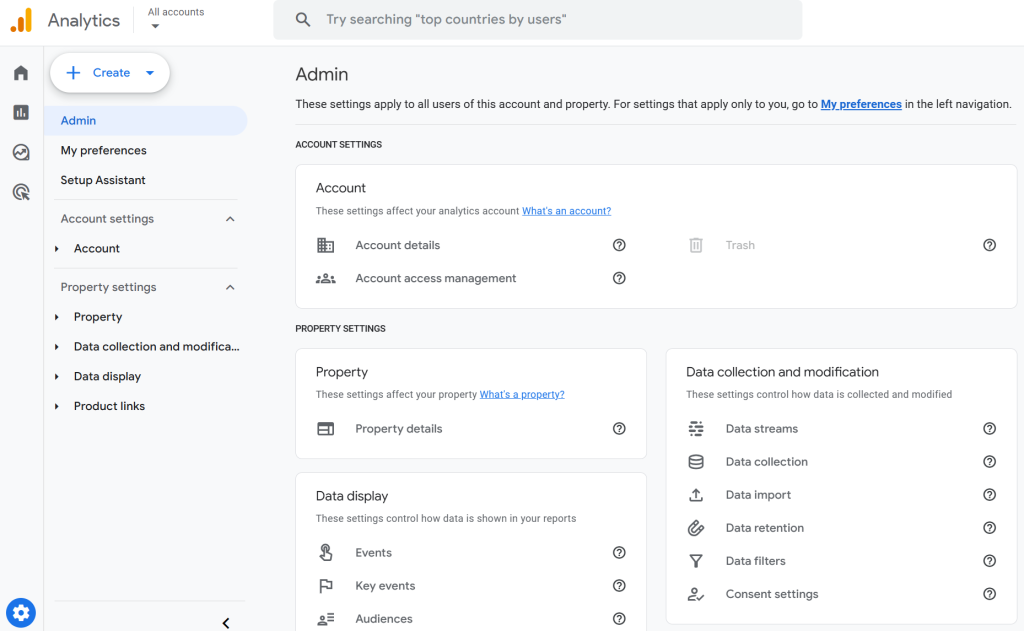Click the search input field
The width and height of the screenshot is (1024, 631).
537,20
